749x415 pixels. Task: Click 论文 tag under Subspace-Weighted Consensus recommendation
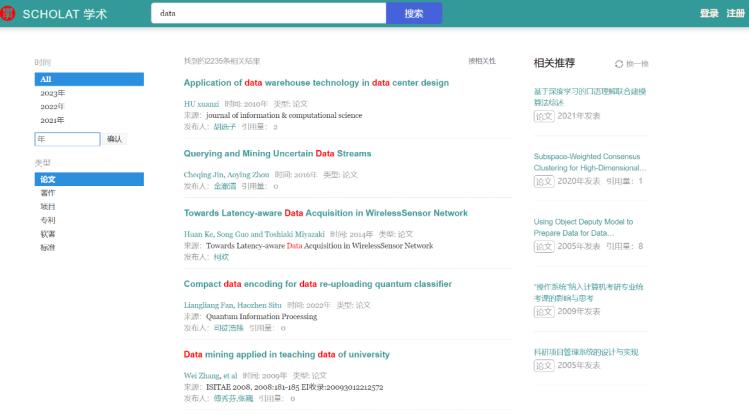pyautogui.click(x=543, y=181)
